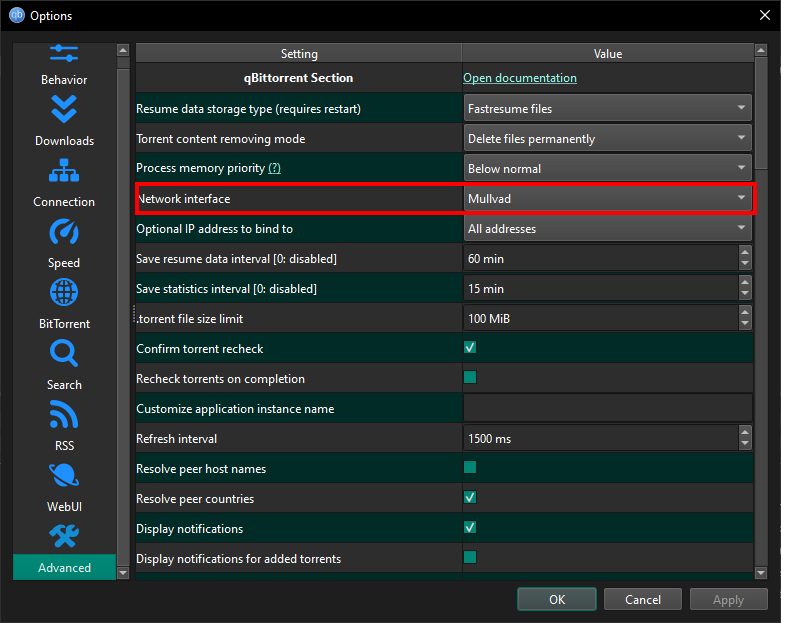Open the Network interface dropdown
The width and height of the screenshot is (800, 623).
pyautogui.click(x=608, y=198)
